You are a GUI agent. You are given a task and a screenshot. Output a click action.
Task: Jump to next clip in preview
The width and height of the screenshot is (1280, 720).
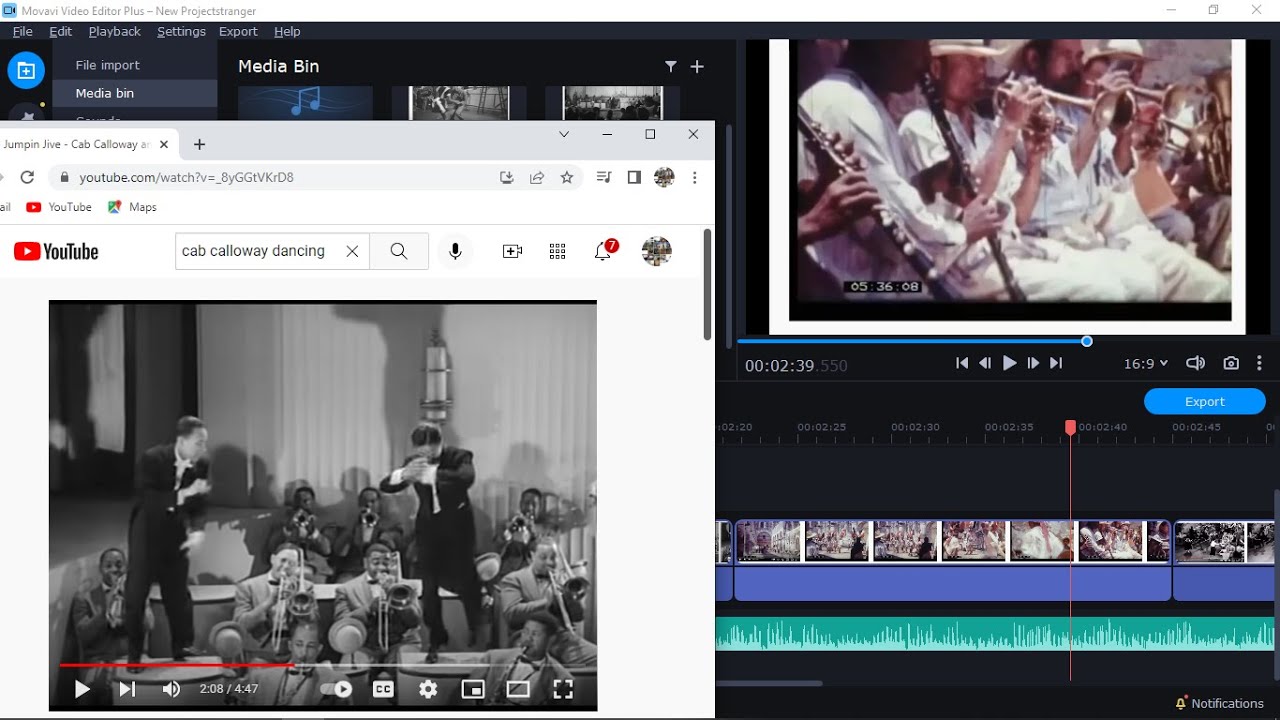click(x=1056, y=364)
